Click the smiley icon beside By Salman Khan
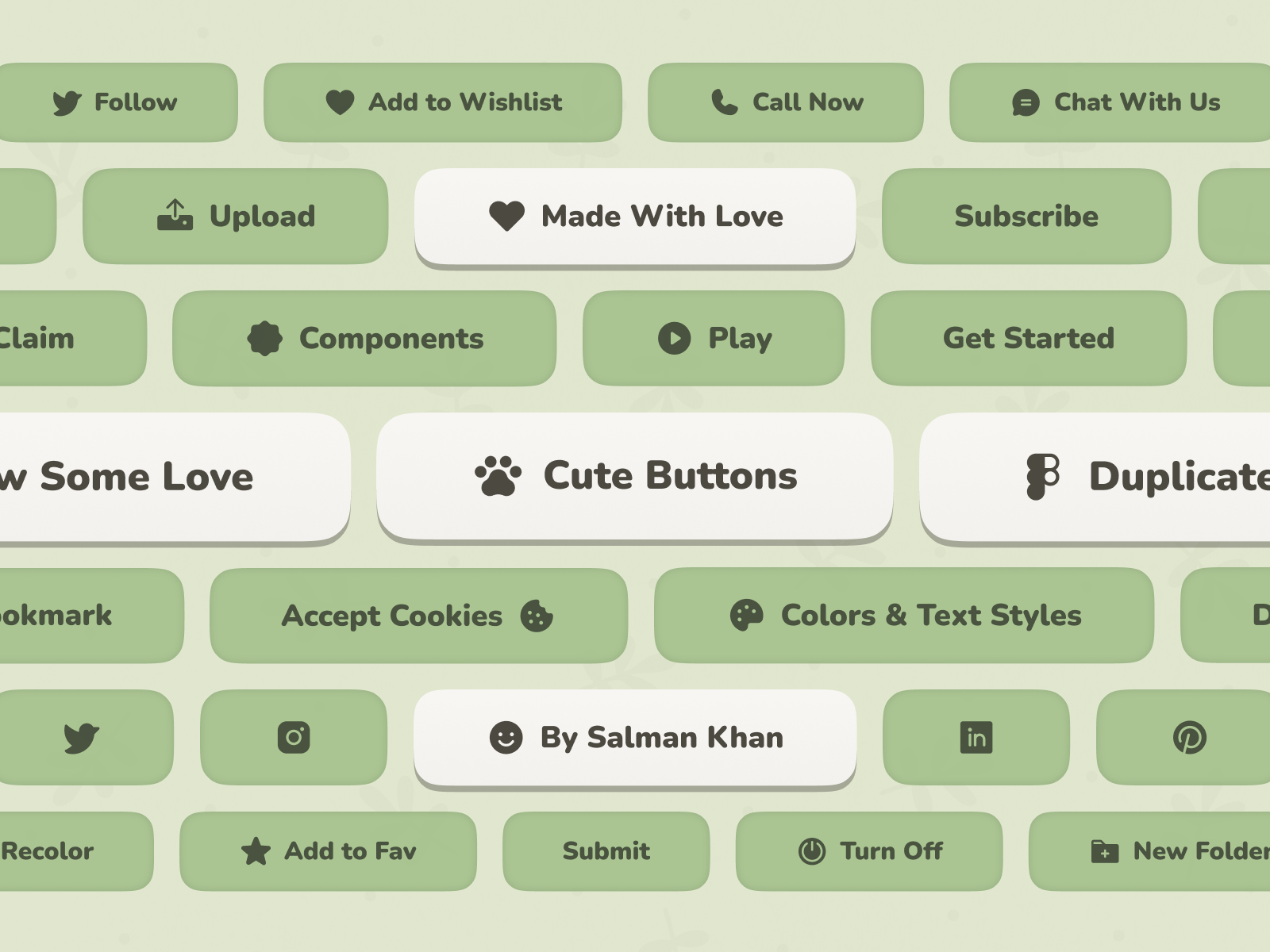This screenshot has height=952, width=1270. coord(506,737)
